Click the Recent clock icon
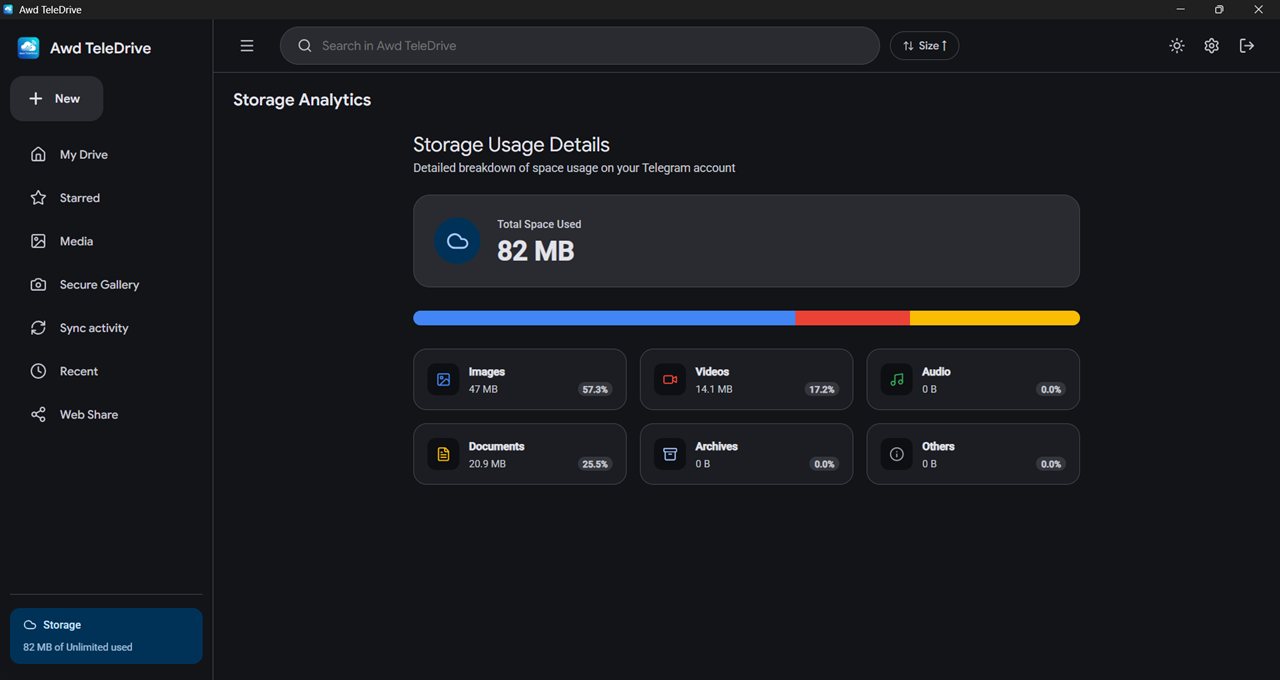Screen dimensions: 1280x680 pos(38,371)
